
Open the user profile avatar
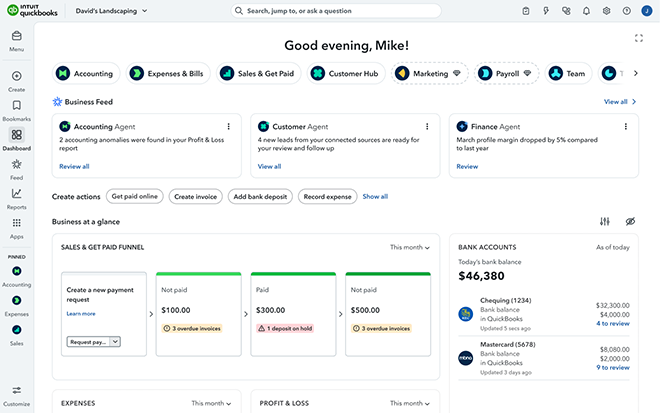[x=647, y=11]
